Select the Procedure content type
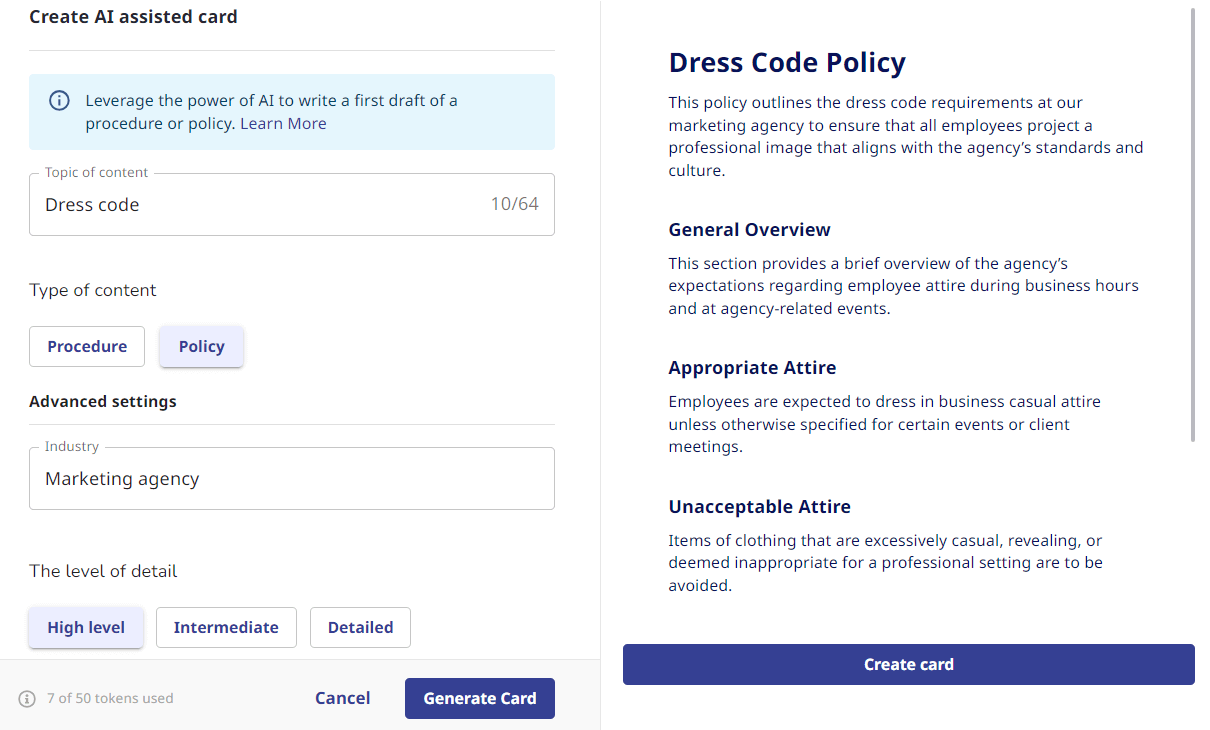 [86, 346]
